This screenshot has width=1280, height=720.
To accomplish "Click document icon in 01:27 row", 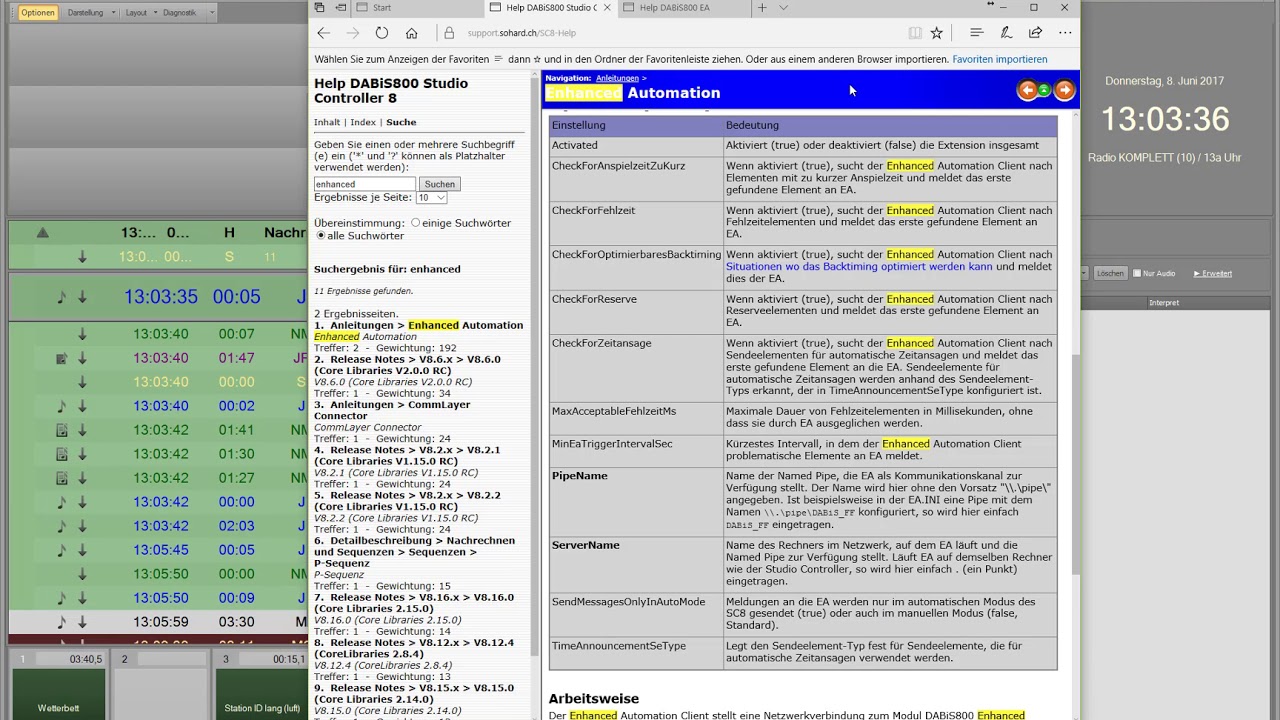I will (x=61, y=478).
